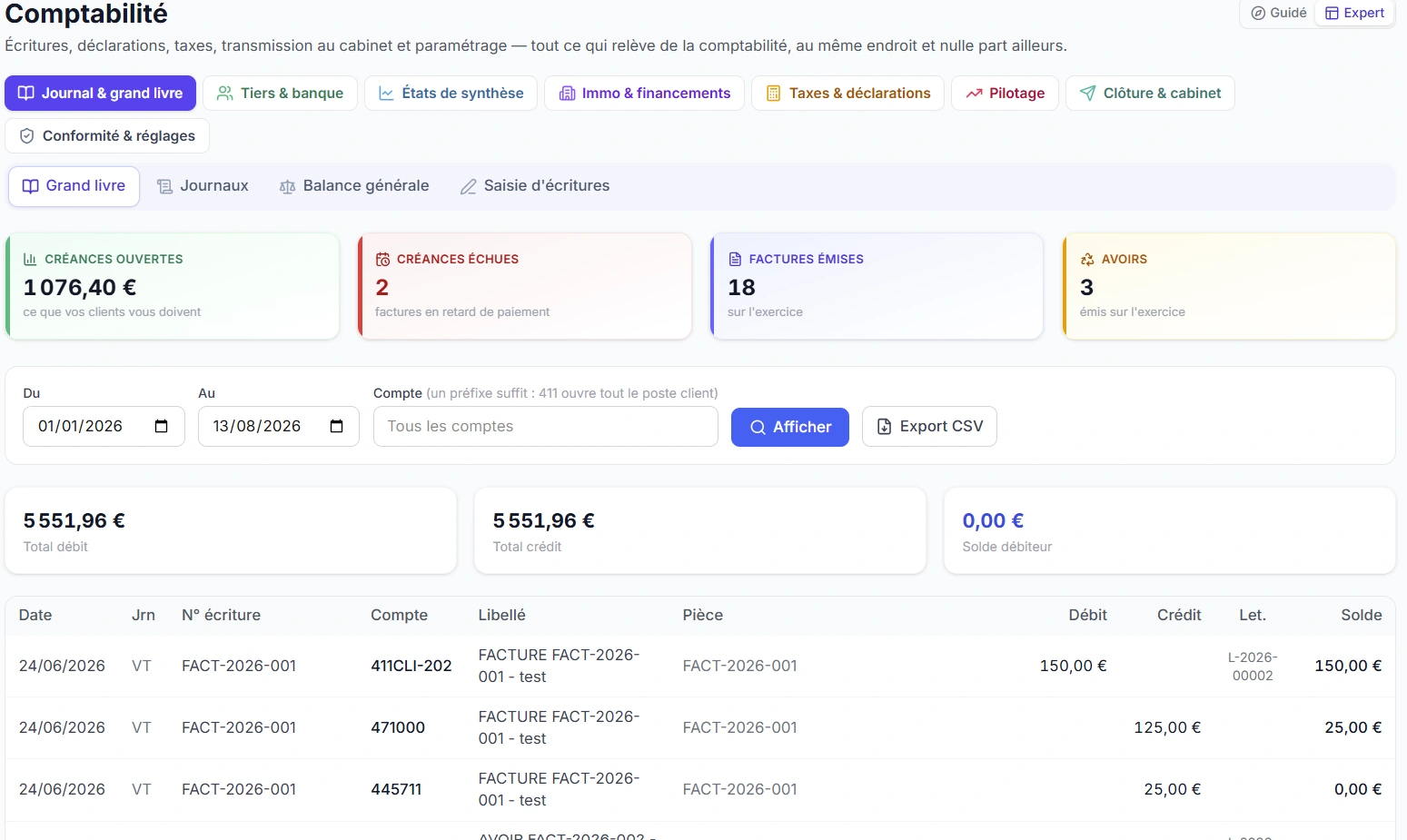Open the calendar picker of the Du date
This screenshot has height=840, width=1407.
click(162, 426)
